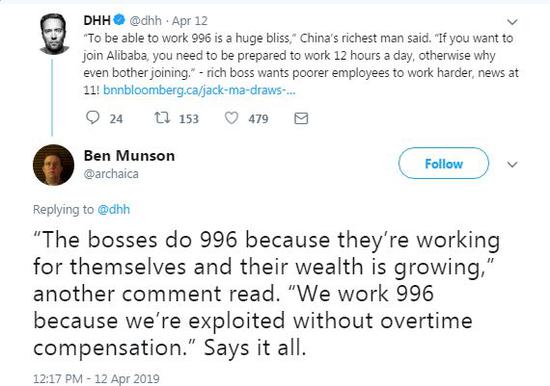This screenshot has height=386, width=550.
Task: Click the @dhh mention in Replying to
Action: pyautogui.click(x=114, y=209)
